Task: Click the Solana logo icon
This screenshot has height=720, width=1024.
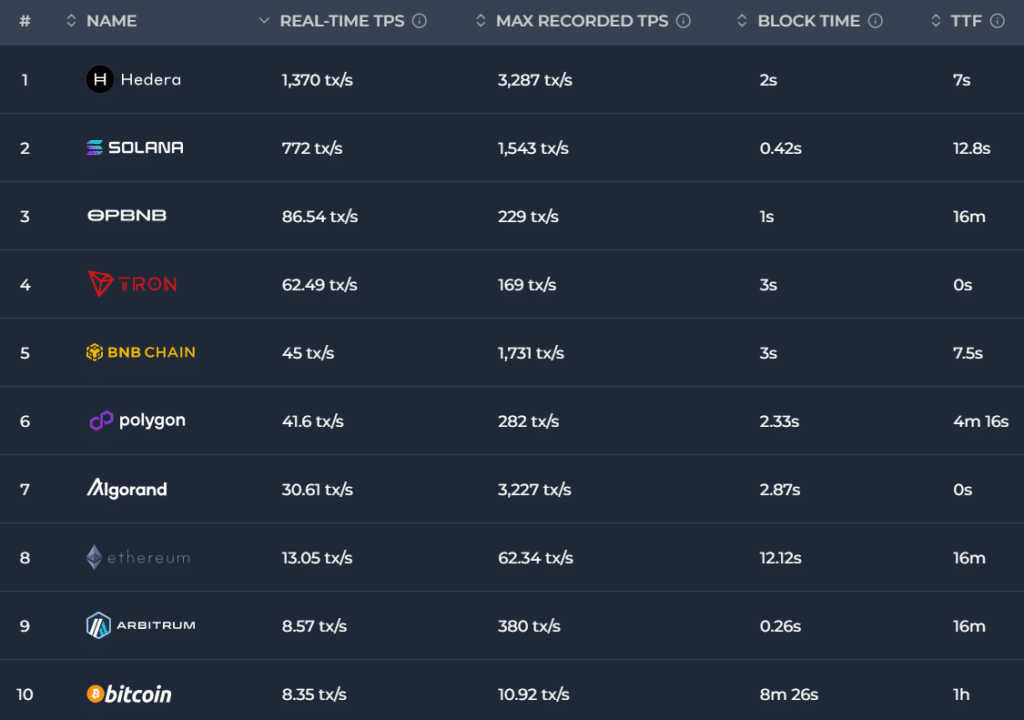Action: click(95, 148)
